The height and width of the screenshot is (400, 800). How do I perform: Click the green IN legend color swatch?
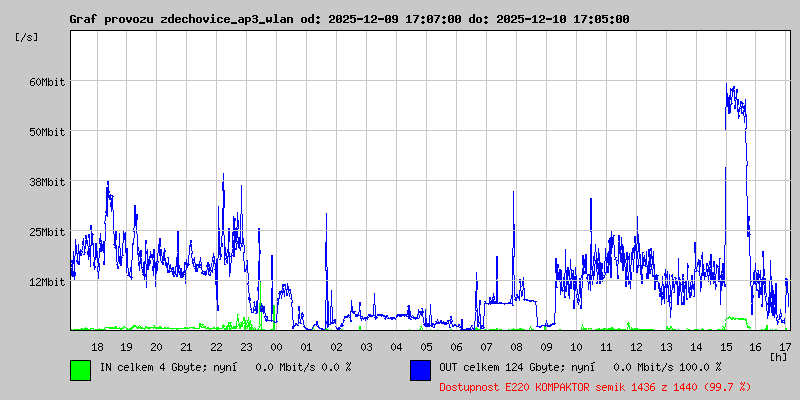81,370
